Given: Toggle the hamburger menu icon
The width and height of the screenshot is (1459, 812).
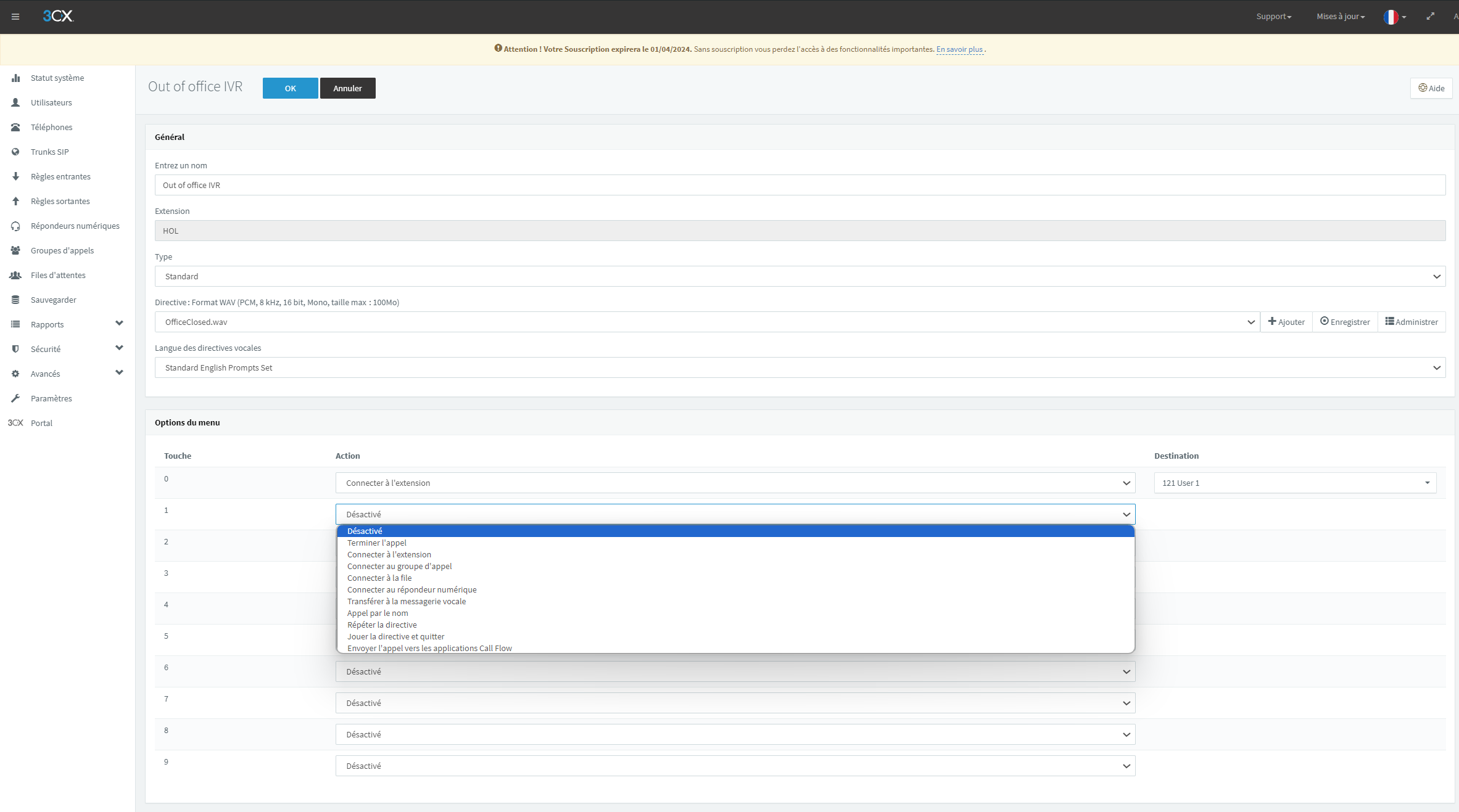Looking at the screenshot, I should [x=15, y=17].
